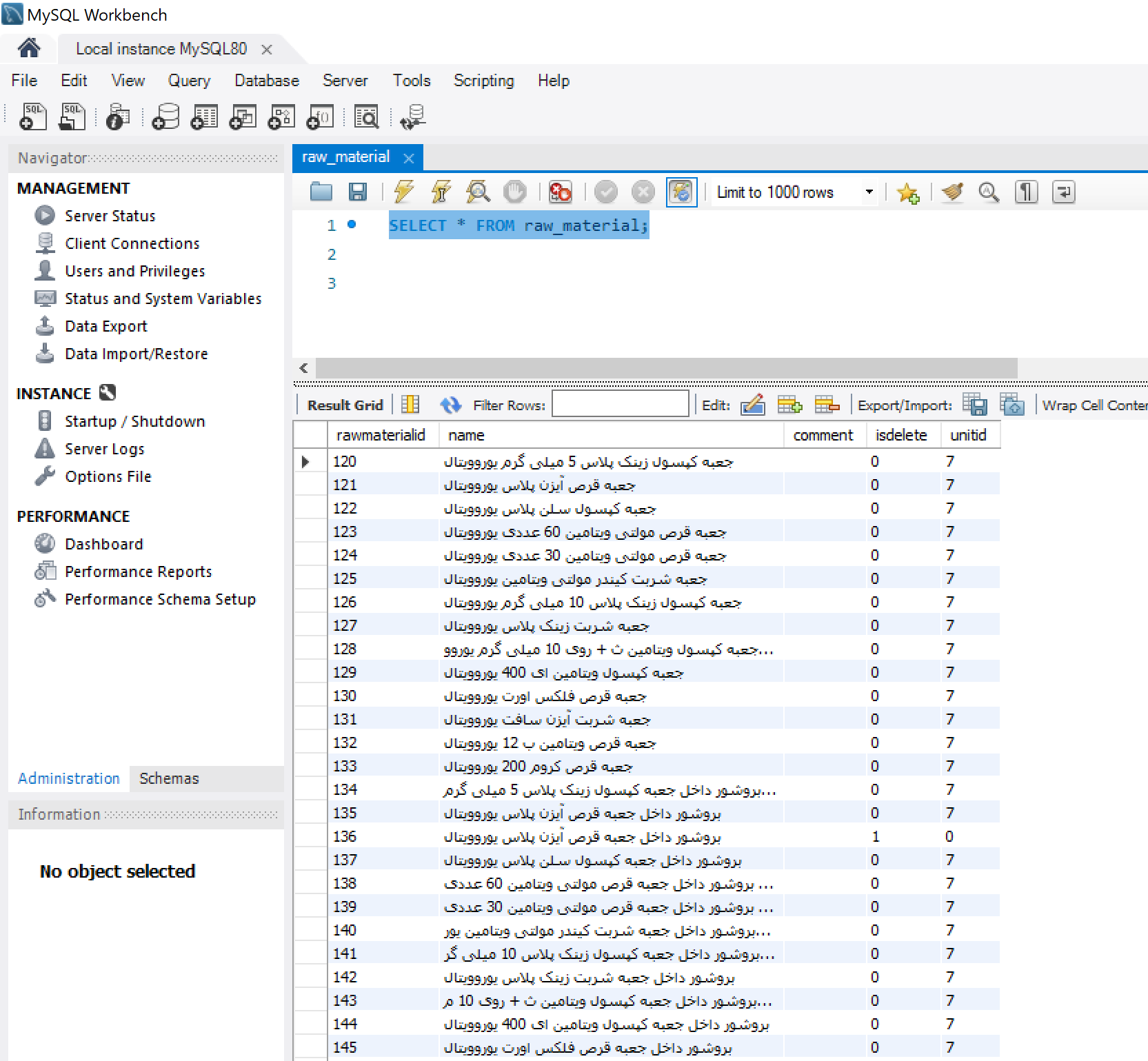The height and width of the screenshot is (1061, 1148).
Task: Open the object inspector info icon
Action: pos(118,117)
